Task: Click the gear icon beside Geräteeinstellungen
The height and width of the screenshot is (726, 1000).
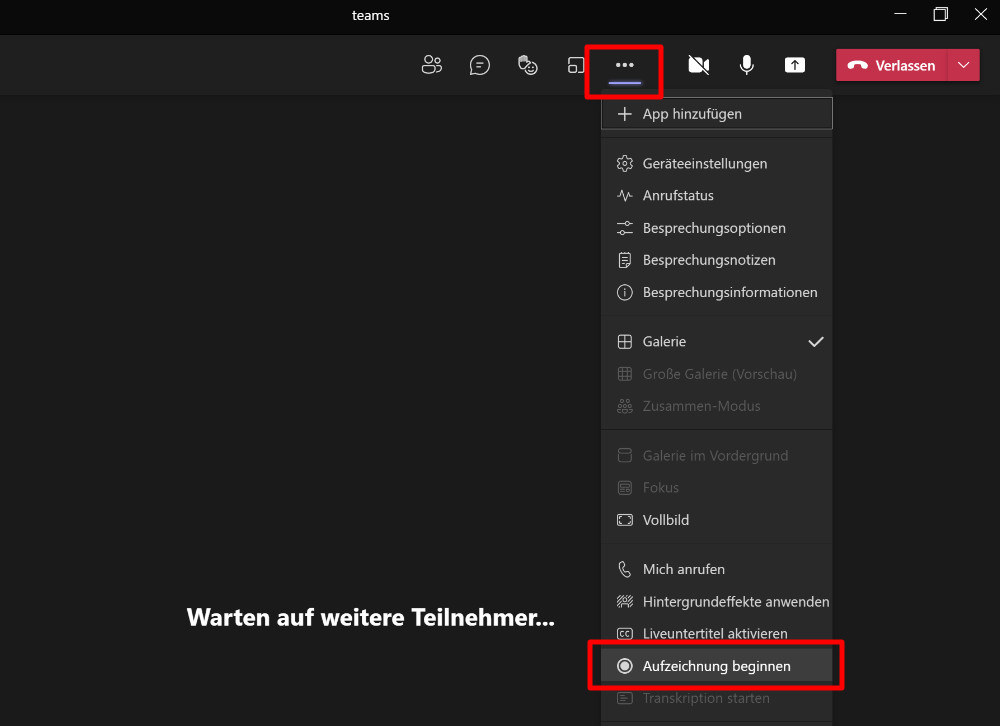Action: (x=625, y=163)
